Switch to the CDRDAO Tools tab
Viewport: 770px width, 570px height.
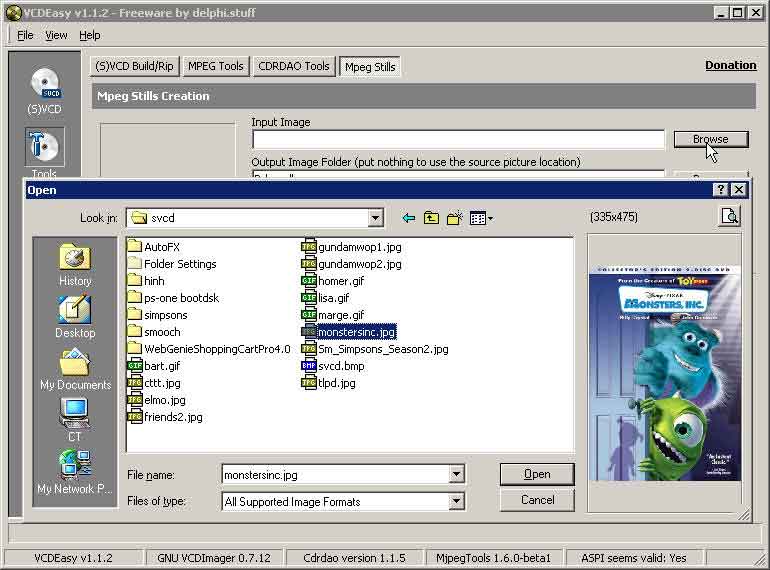(293, 67)
